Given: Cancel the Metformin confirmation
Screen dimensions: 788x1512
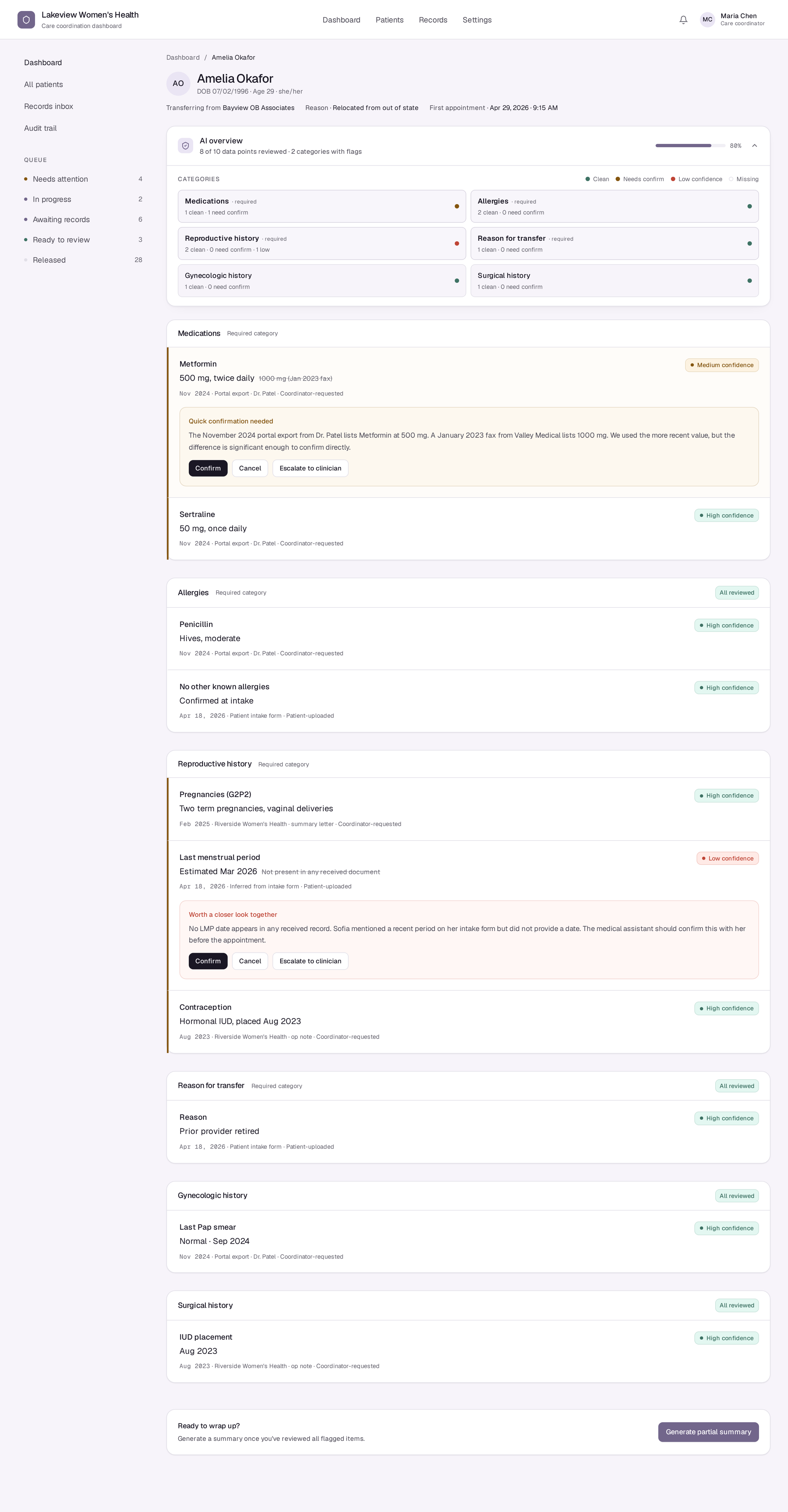Looking at the screenshot, I should 250,469.
